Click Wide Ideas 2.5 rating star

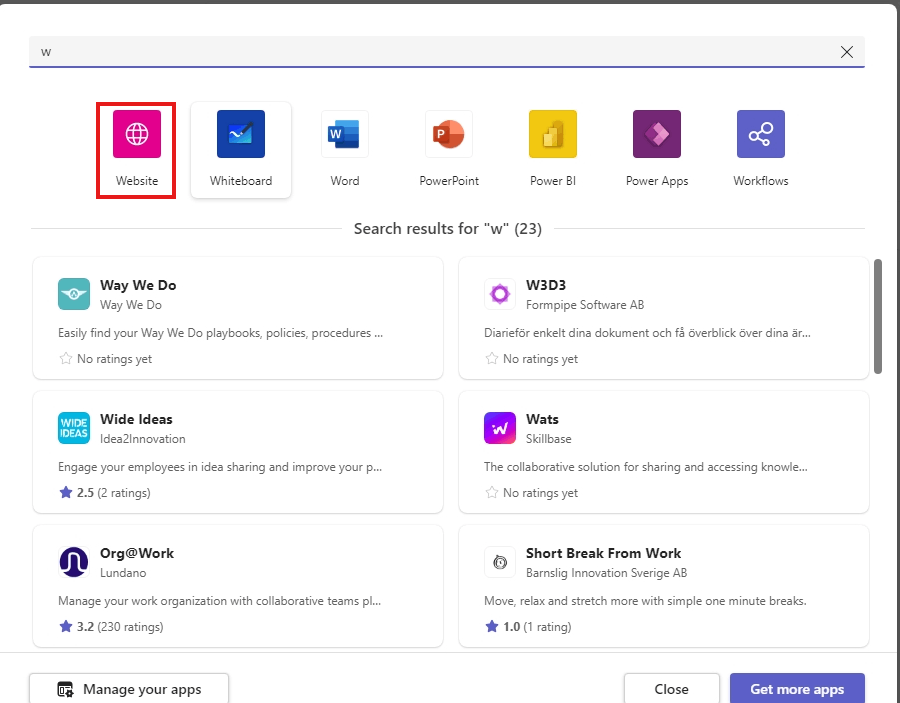point(66,492)
